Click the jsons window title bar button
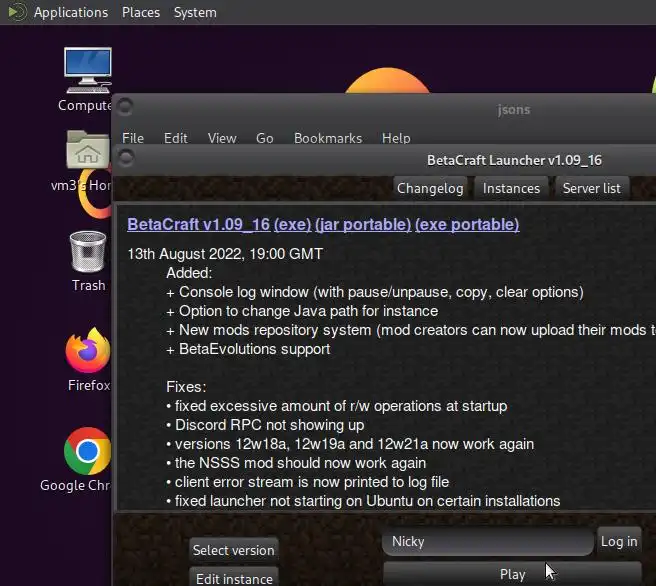 pyautogui.click(x=125, y=107)
